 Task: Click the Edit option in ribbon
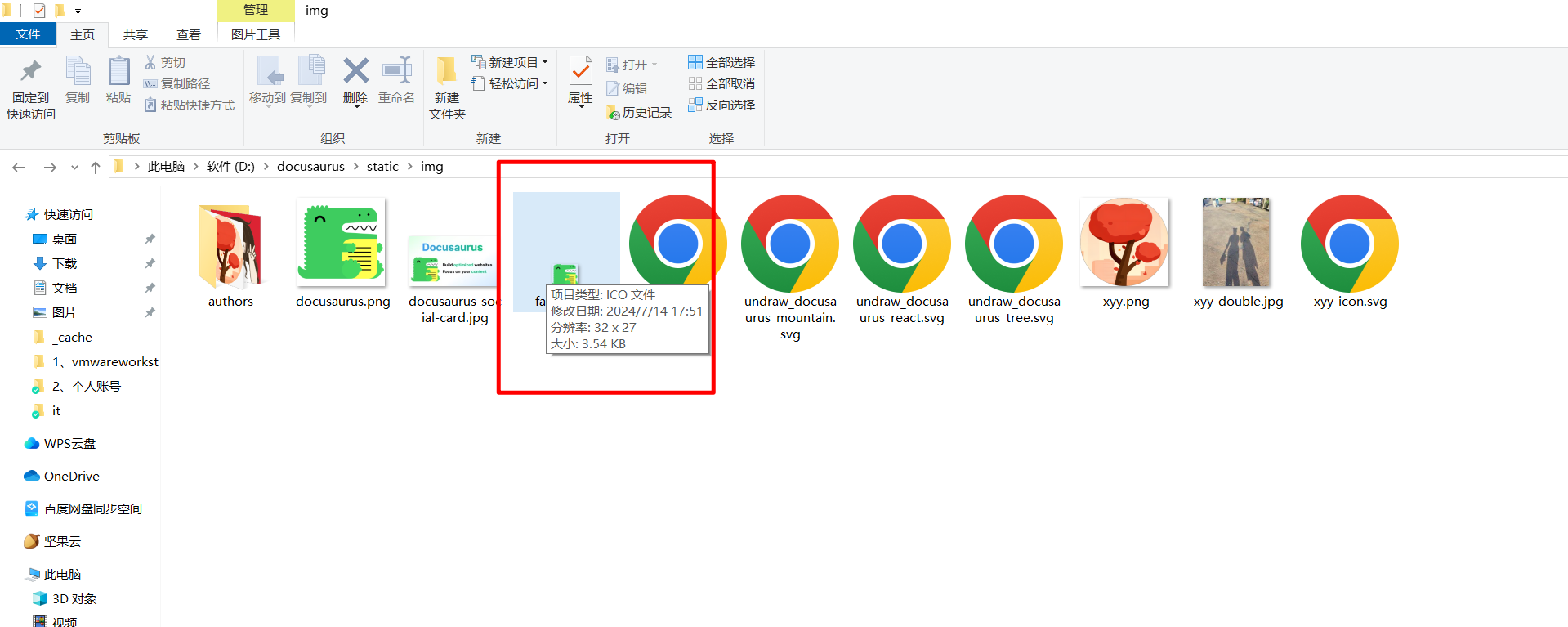[x=628, y=88]
